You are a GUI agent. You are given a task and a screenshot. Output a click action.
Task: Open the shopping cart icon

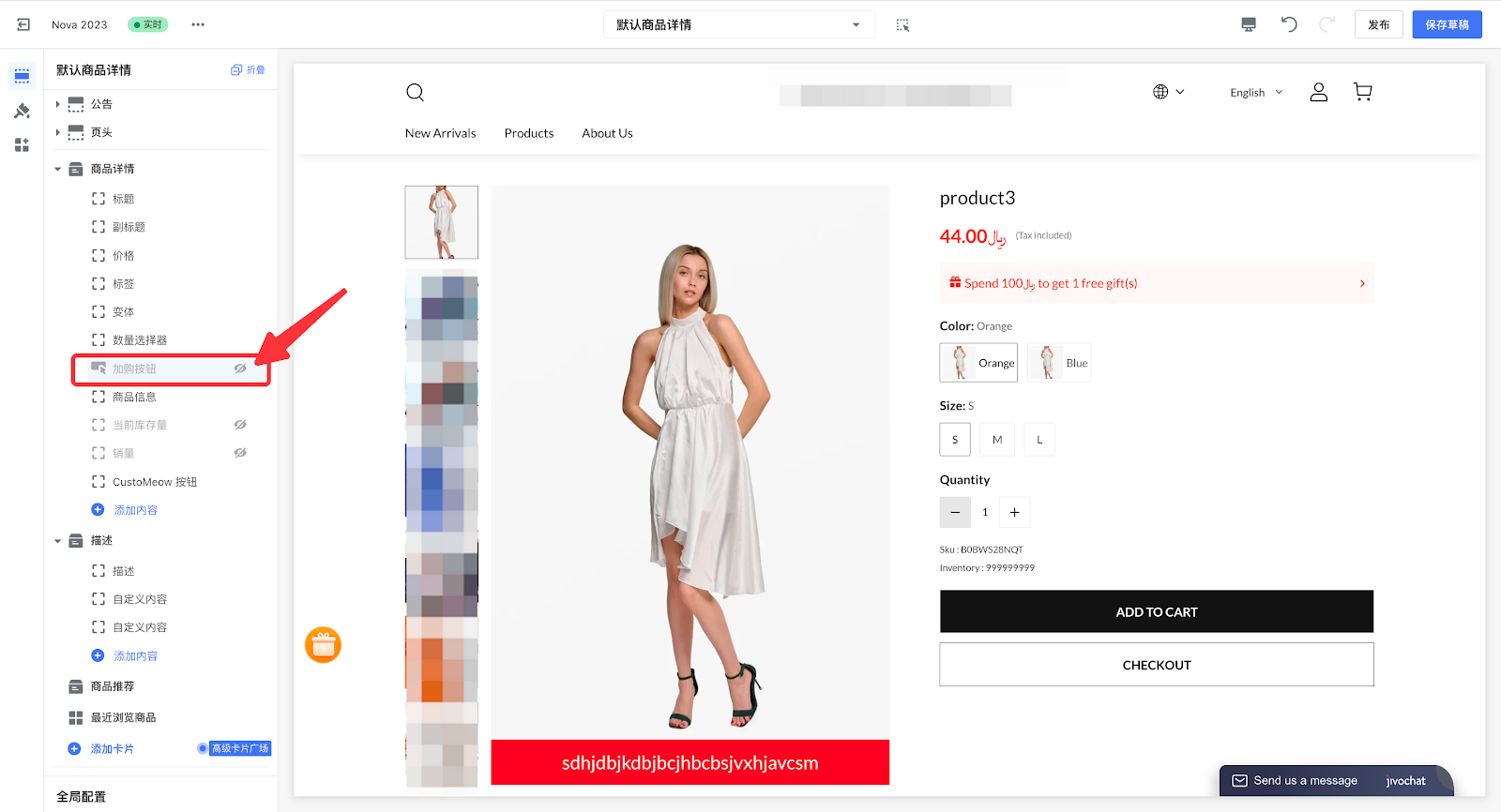click(x=1362, y=92)
